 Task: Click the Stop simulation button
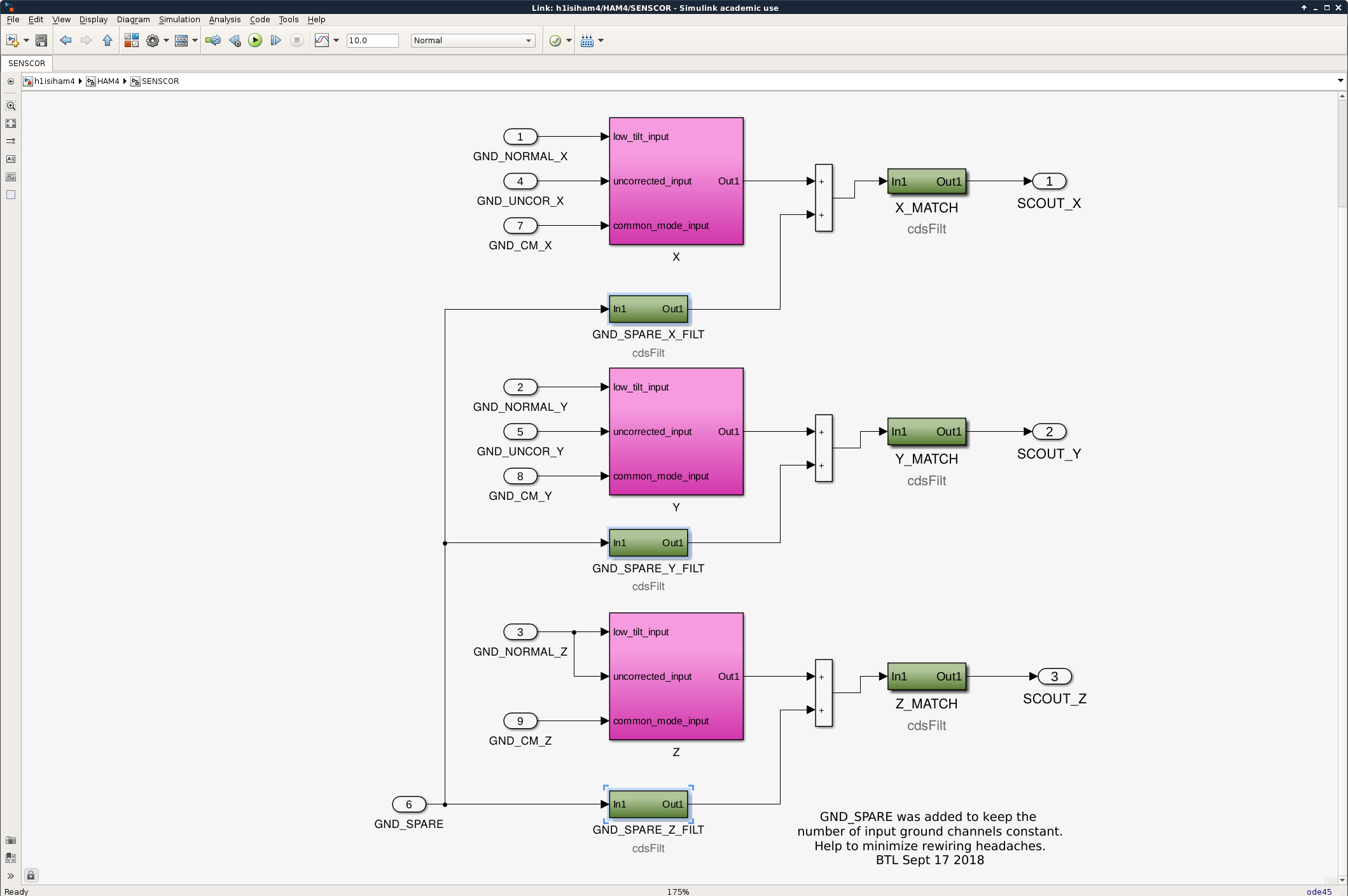(296, 41)
